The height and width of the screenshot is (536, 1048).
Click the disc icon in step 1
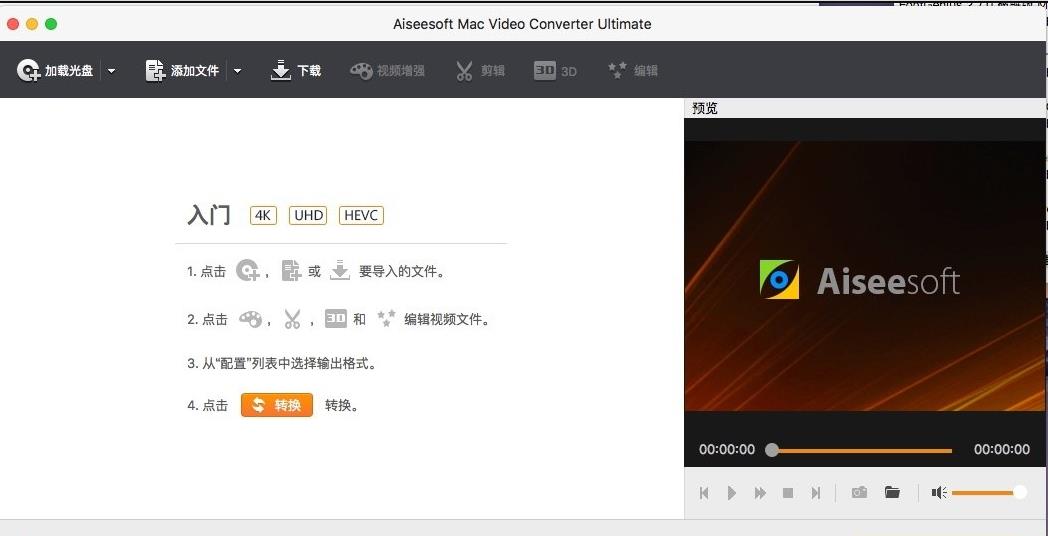pos(247,270)
